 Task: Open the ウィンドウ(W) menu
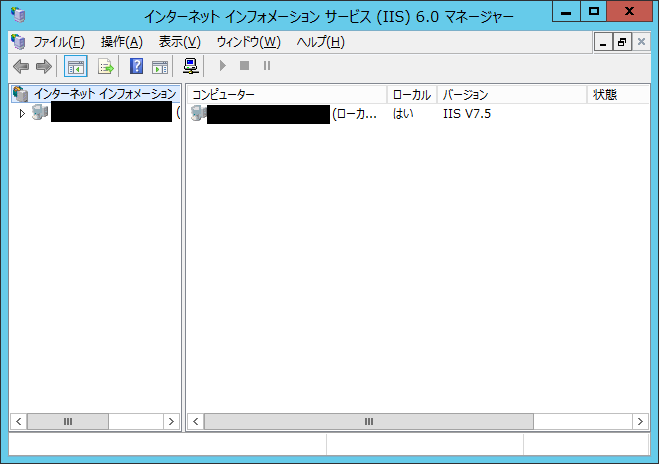click(248, 42)
